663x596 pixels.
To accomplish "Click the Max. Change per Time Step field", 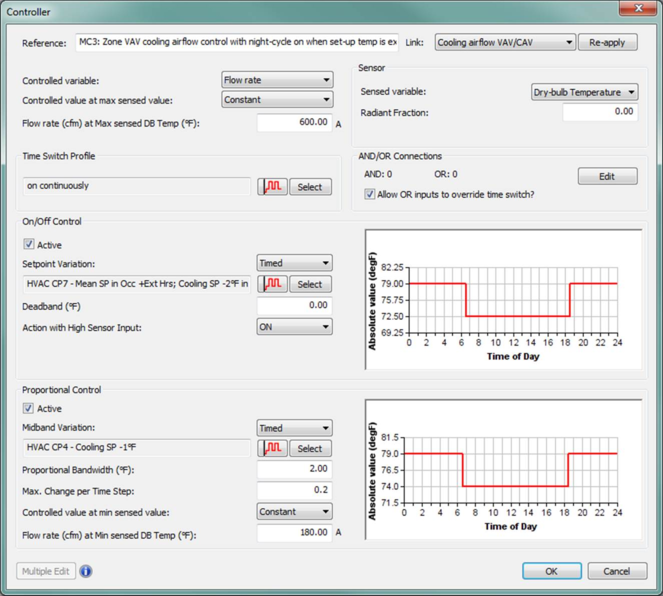I will (x=295, y=490).
